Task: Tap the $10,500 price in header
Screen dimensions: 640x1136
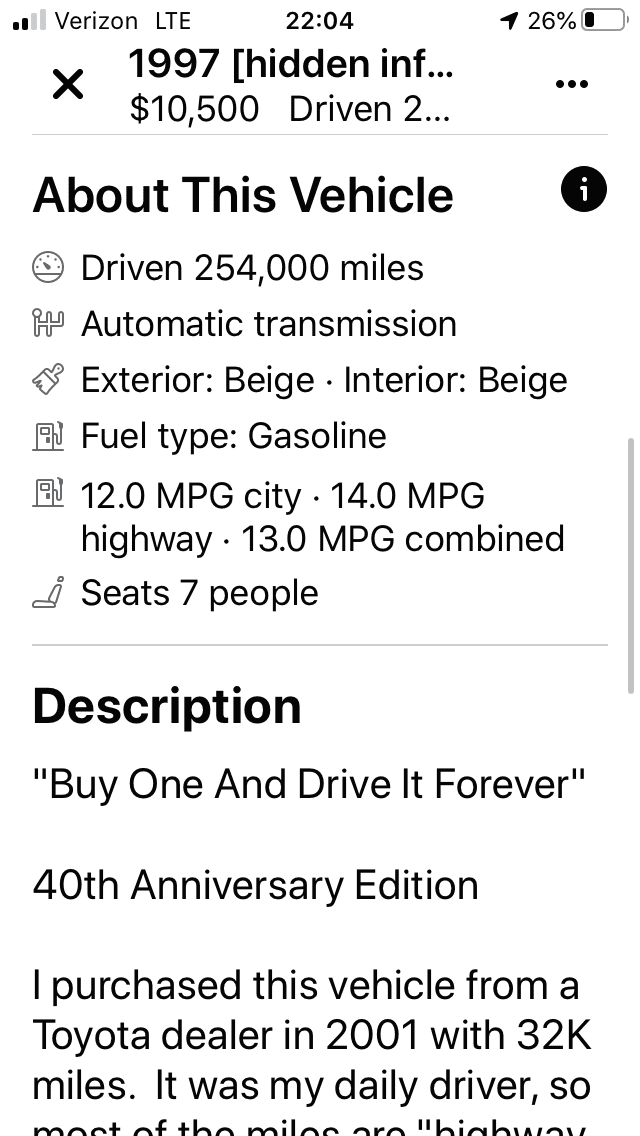Action: (x=194, y=109)
